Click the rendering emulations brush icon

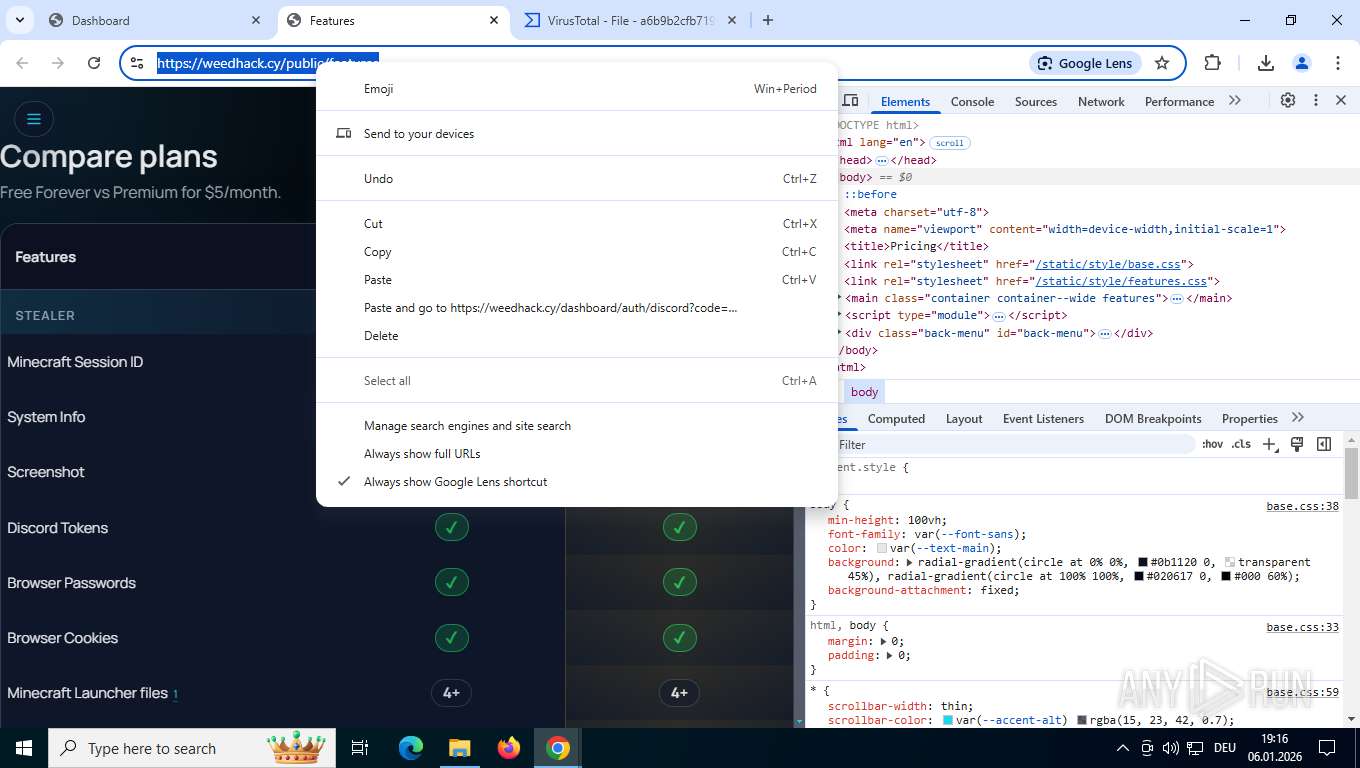coord(1297,444)
